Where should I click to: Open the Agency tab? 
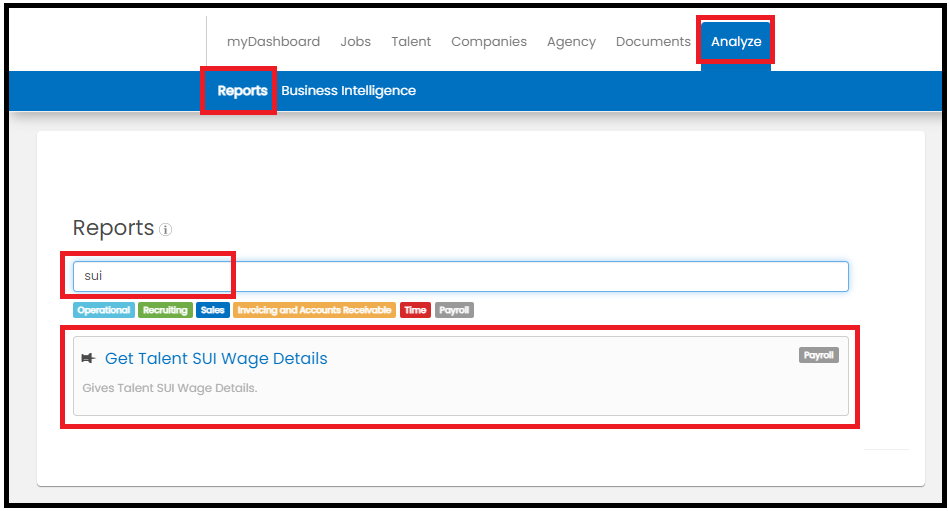pos(571,42)
